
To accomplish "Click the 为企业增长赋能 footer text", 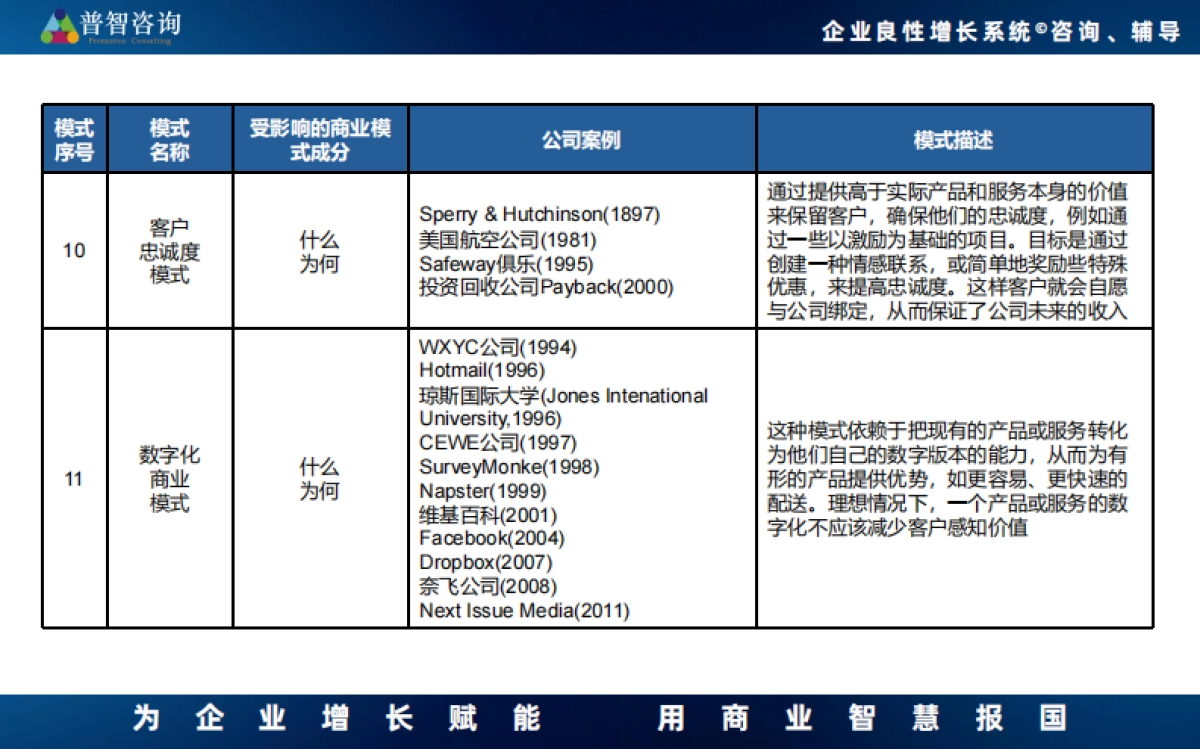I will (x=337, y=717).
